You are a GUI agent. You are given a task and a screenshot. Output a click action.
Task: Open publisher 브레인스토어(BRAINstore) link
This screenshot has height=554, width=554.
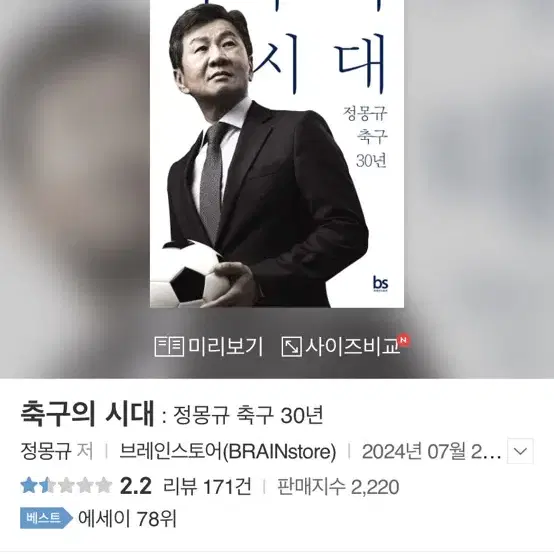click(228, 452)
